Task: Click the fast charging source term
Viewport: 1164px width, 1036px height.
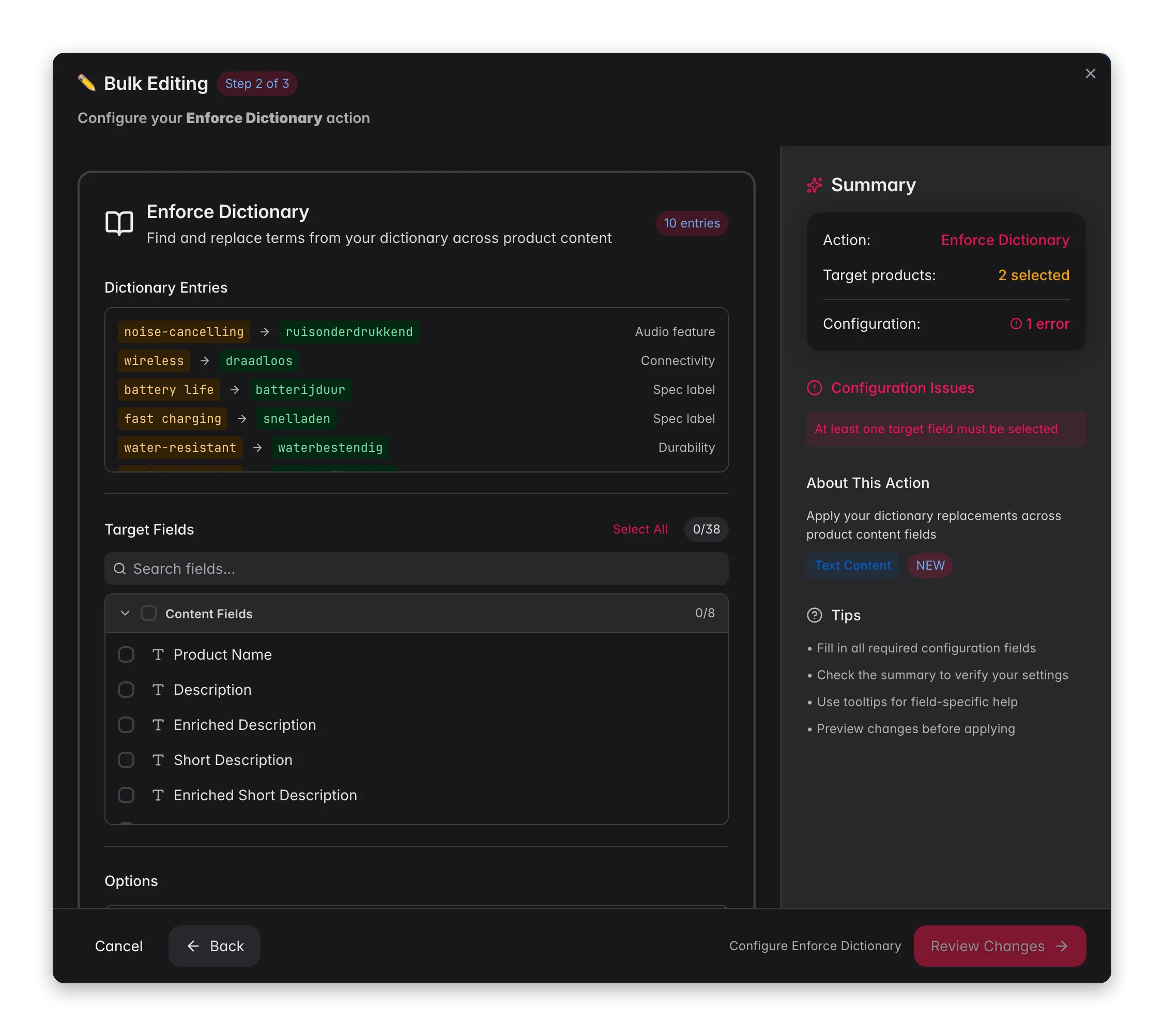Action: 173,419
